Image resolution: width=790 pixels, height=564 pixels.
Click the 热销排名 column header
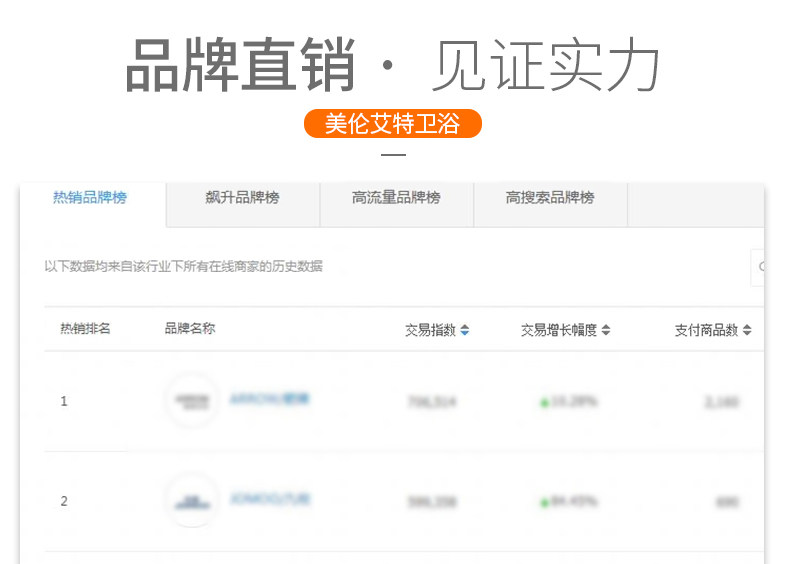coord(85,329)
